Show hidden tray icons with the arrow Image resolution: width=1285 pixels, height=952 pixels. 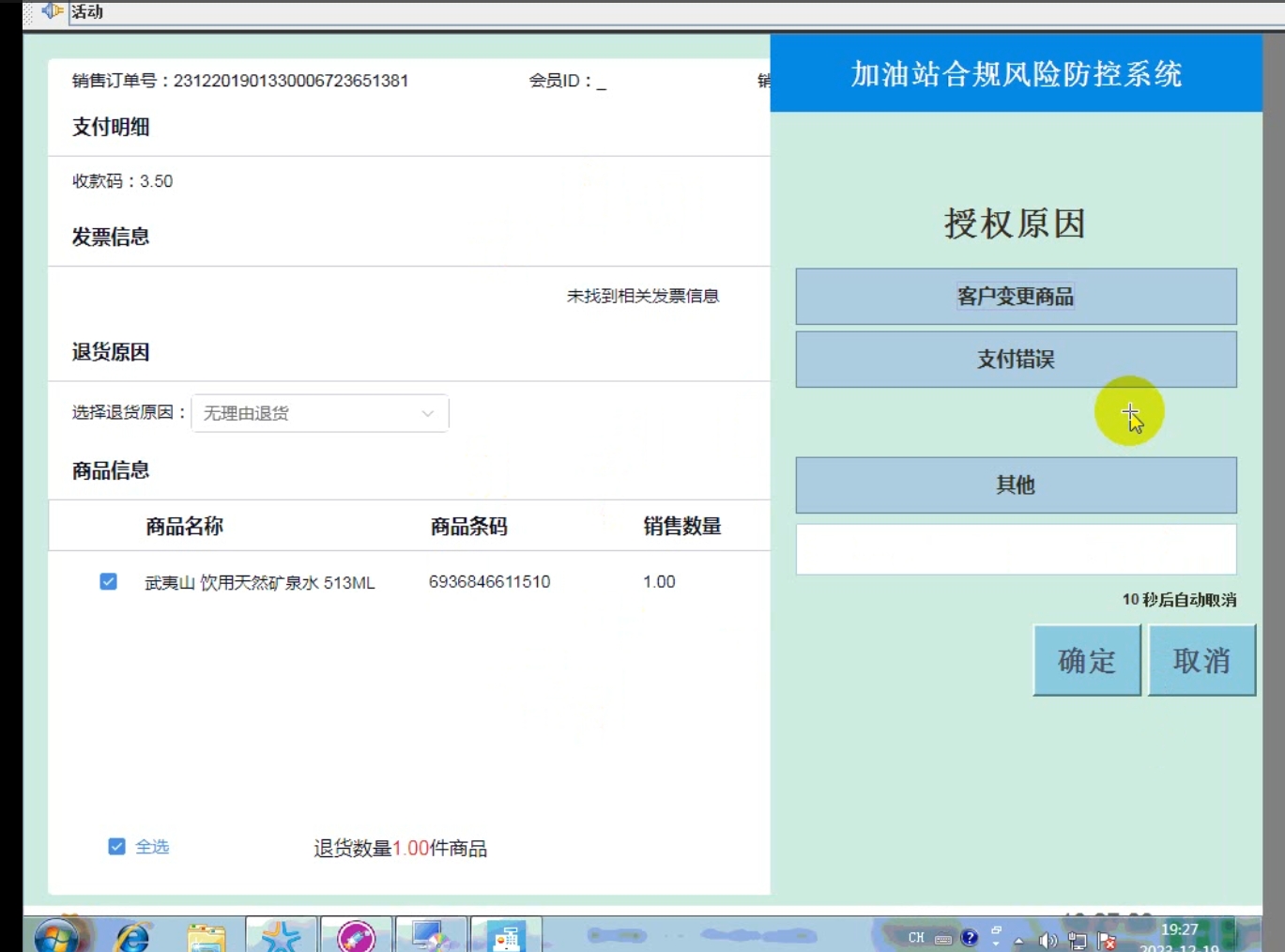click(x=1019, y=940)
